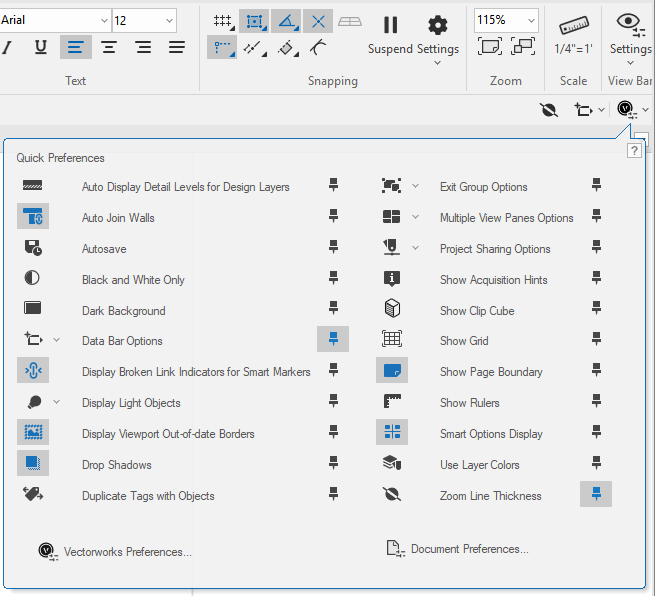Toggle Snap to Object icon

[255, 21]
